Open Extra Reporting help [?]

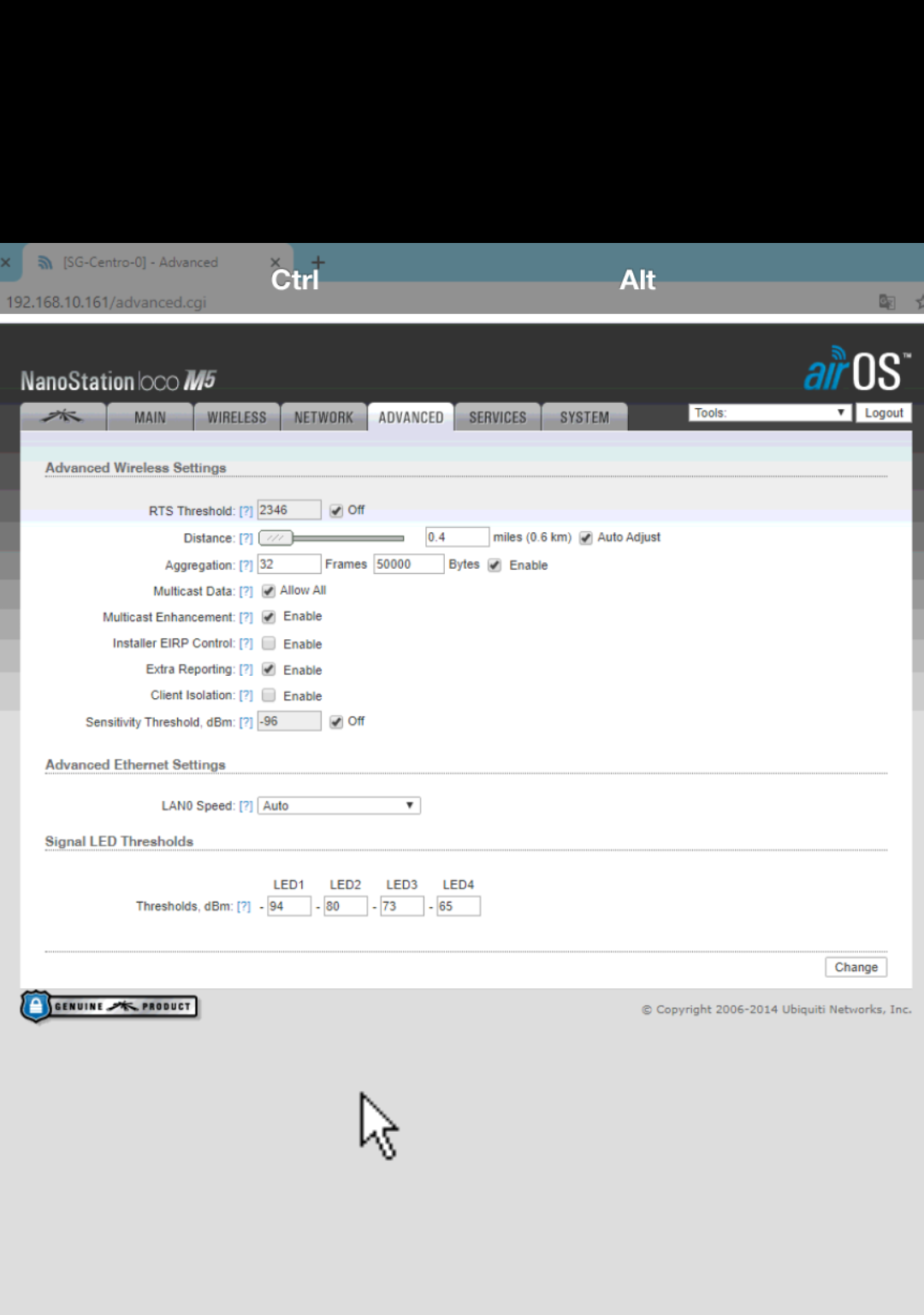coord(246,669)
